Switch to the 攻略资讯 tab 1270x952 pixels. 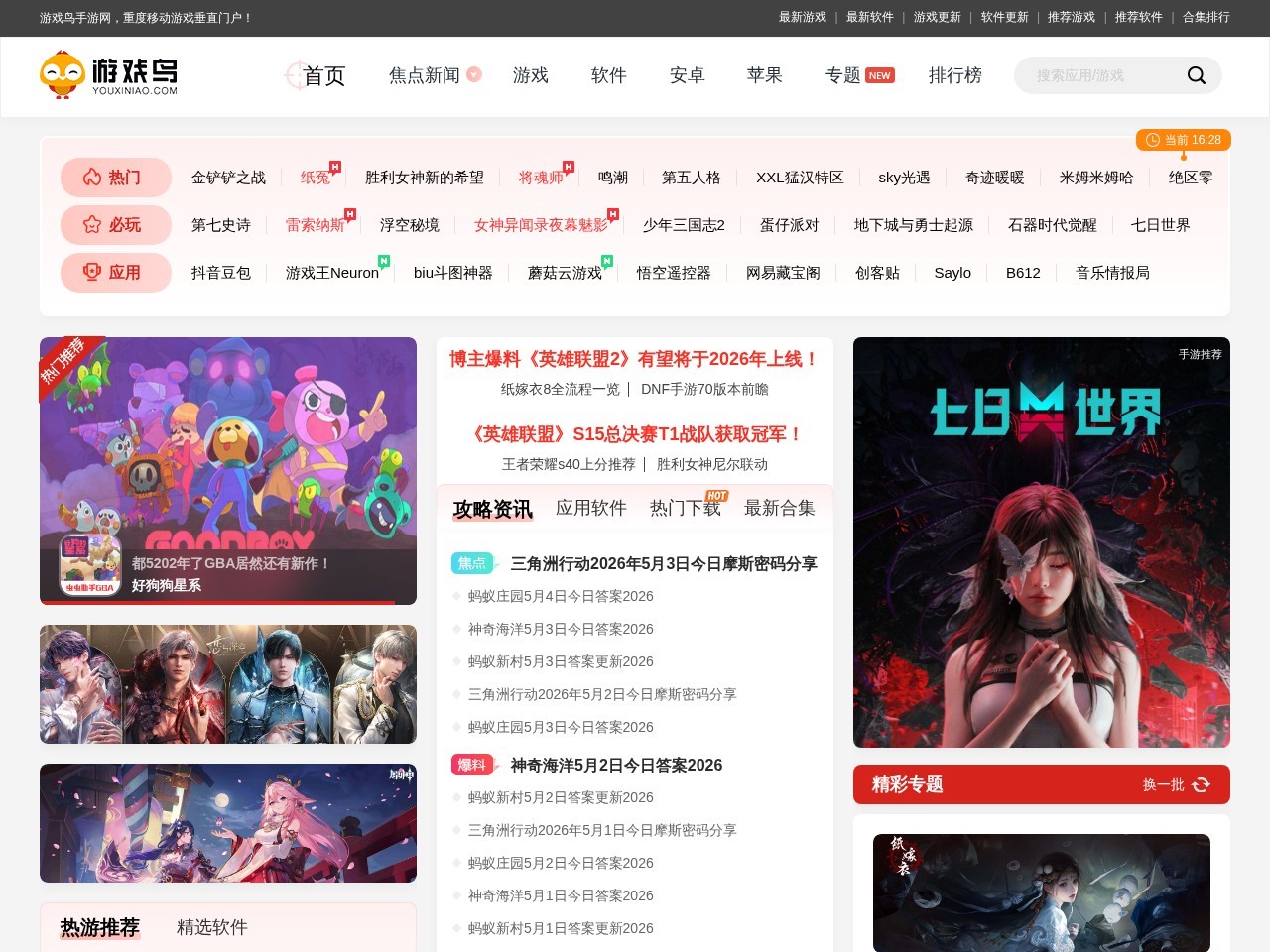point(493,509)
